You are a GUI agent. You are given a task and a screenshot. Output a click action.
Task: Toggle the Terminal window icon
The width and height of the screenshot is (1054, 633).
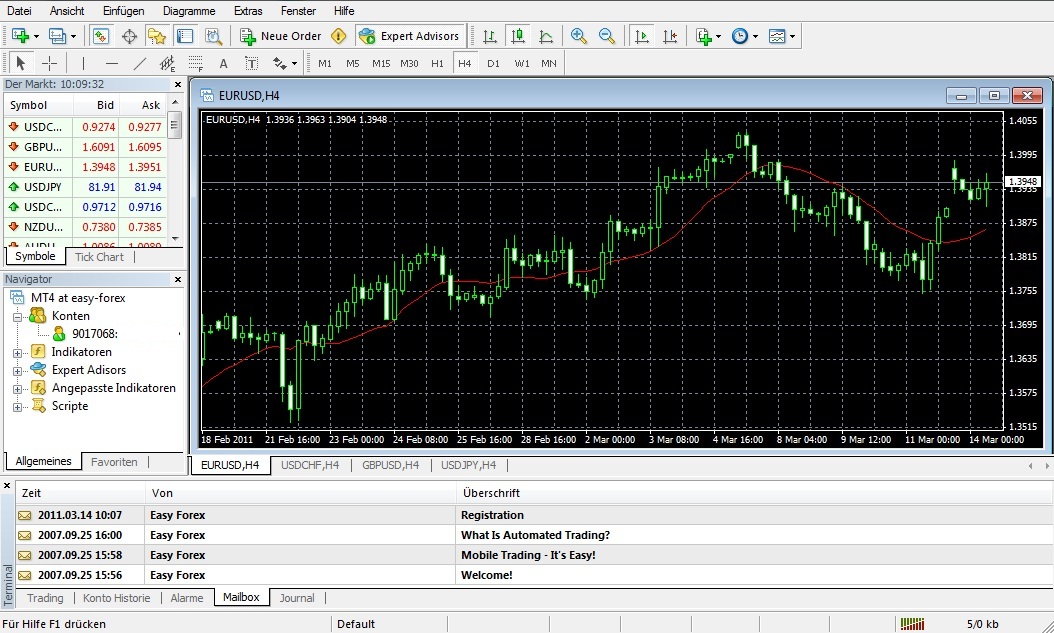pos(185,36)
